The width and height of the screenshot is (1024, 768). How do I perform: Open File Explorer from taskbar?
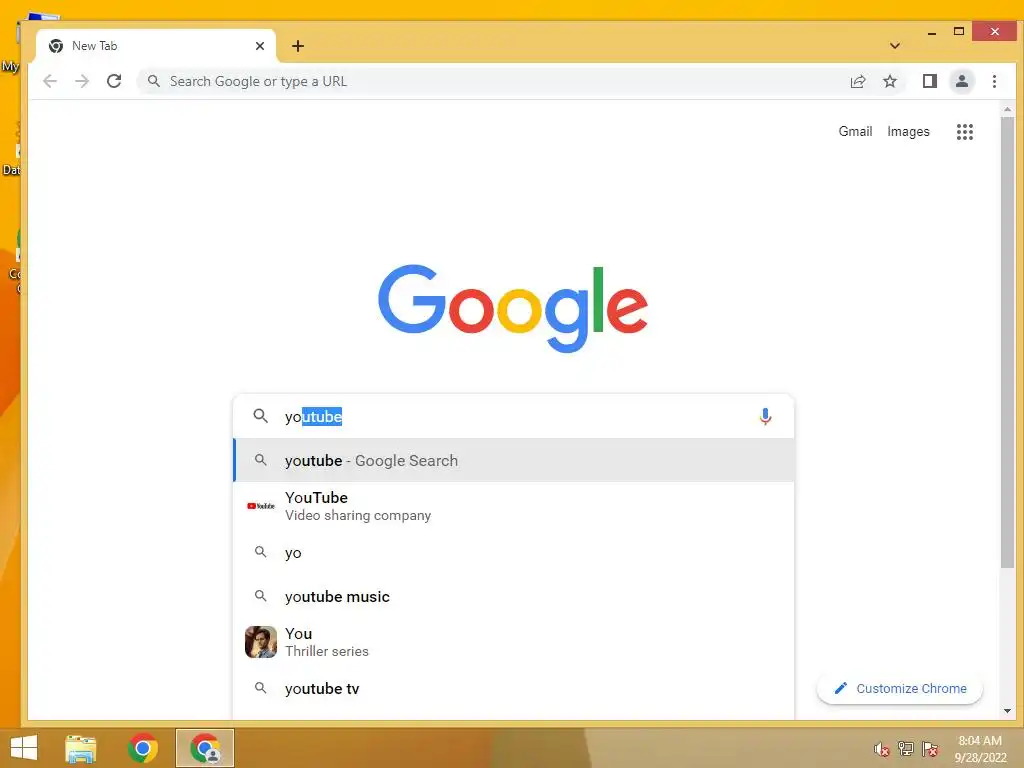coord(81,748)
